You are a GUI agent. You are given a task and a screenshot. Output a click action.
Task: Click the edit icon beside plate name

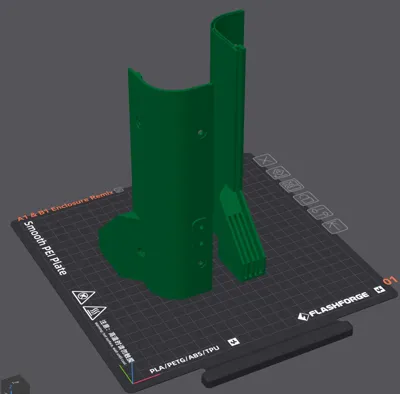click(x=118, y=190)
